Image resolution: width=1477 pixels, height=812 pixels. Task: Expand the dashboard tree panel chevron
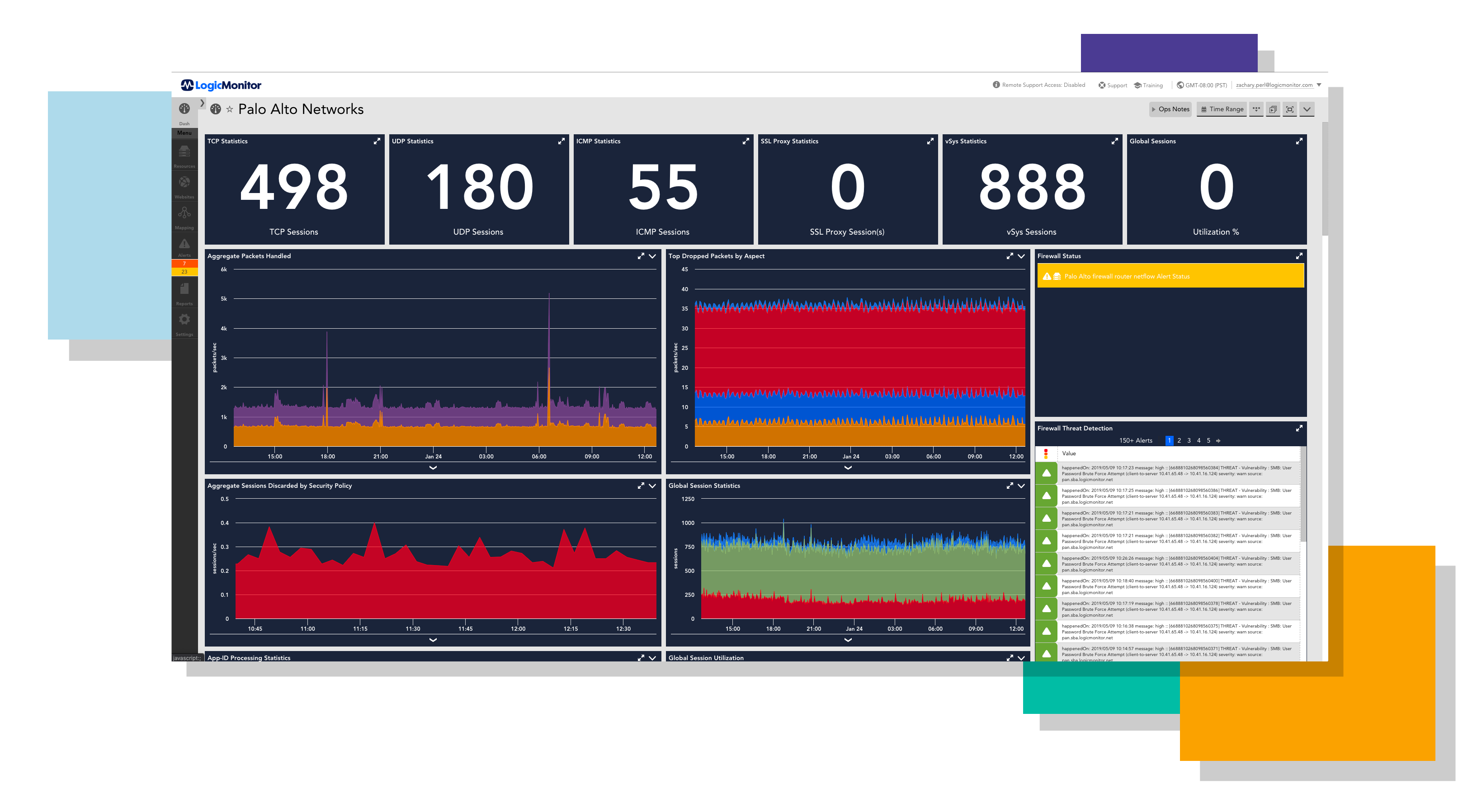[x=202, y=103]
